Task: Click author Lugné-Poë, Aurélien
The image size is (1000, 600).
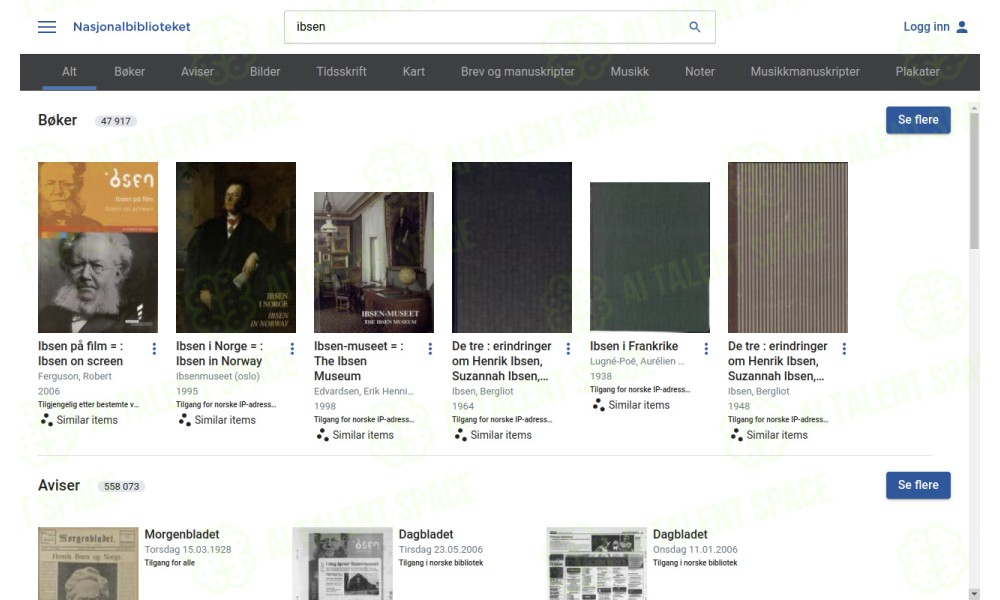Action: 637,361
